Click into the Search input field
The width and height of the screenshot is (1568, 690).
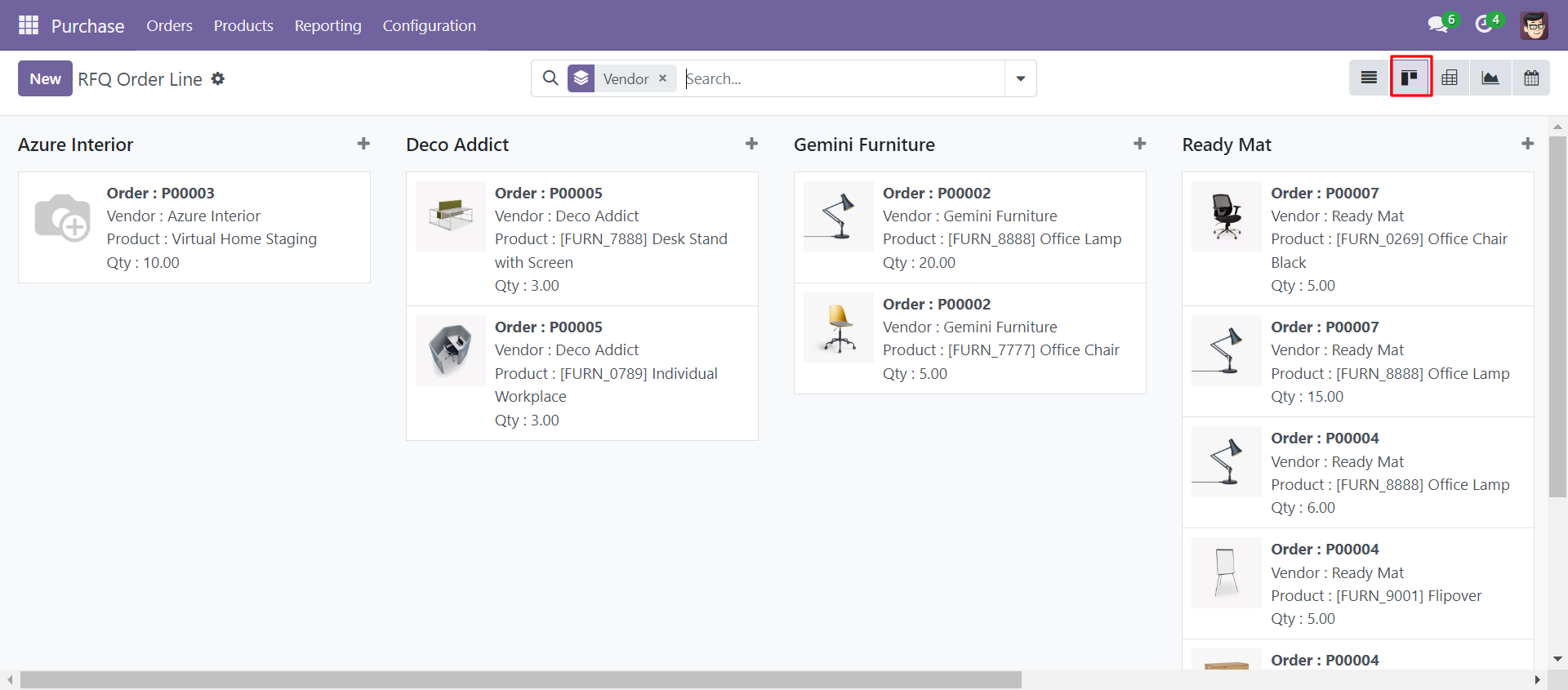tap(843, 78)
